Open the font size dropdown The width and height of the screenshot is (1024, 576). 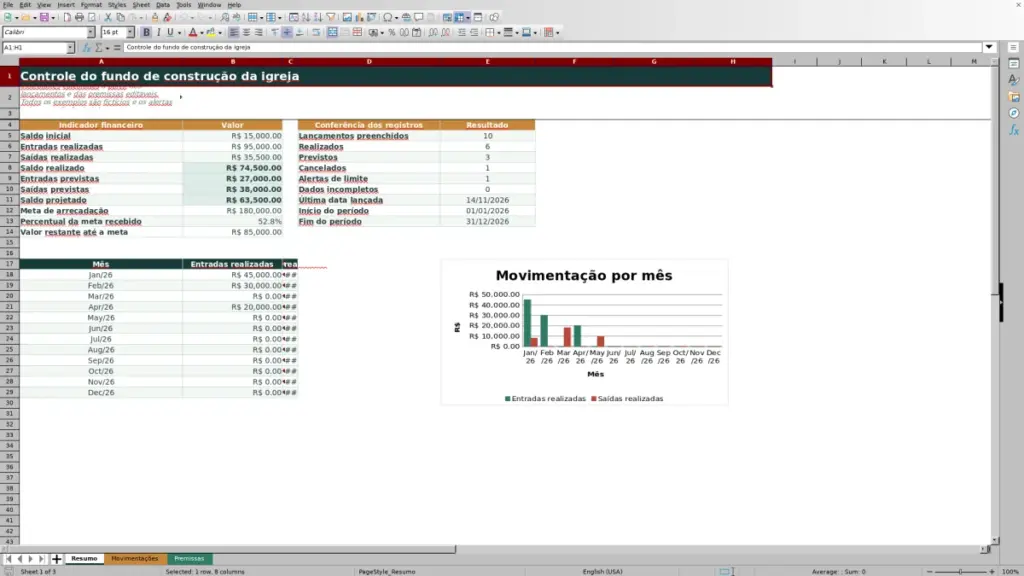[x=130, y=33]
